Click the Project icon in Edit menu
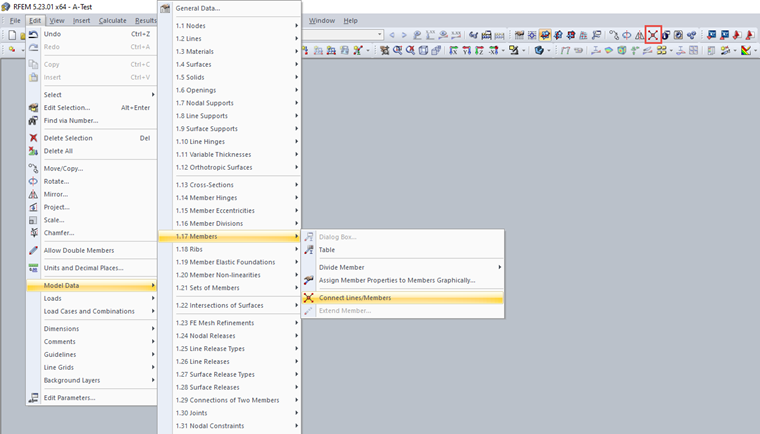 pos(33,207)
